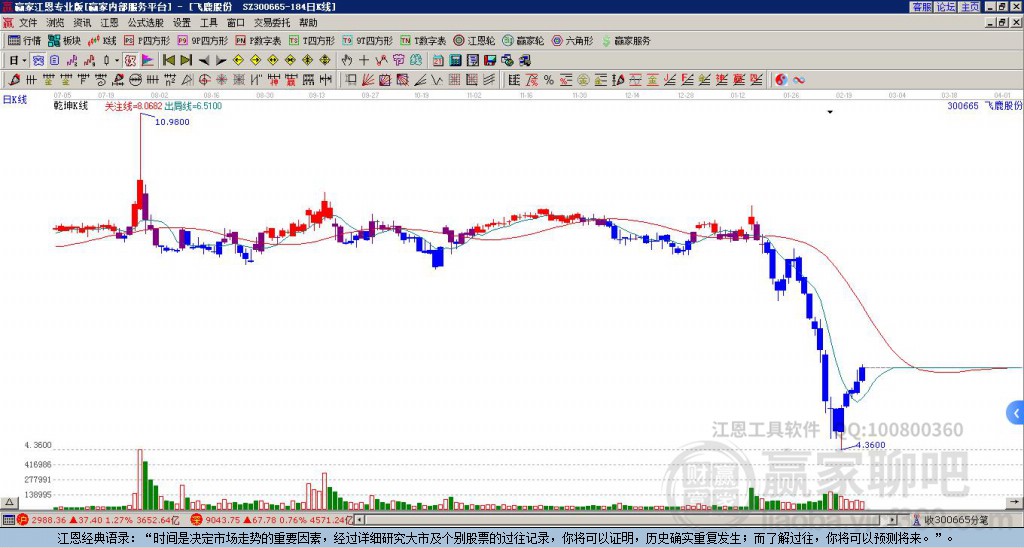Expand the candlestick style dropdown arrow

pyautogui.click(x=116, y=61)
